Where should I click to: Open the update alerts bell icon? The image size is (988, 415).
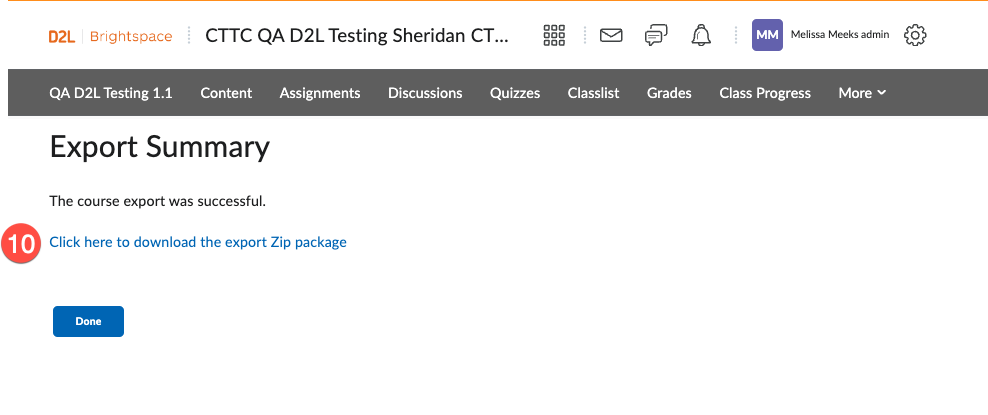pyautogui.click(x=701, y=36)
